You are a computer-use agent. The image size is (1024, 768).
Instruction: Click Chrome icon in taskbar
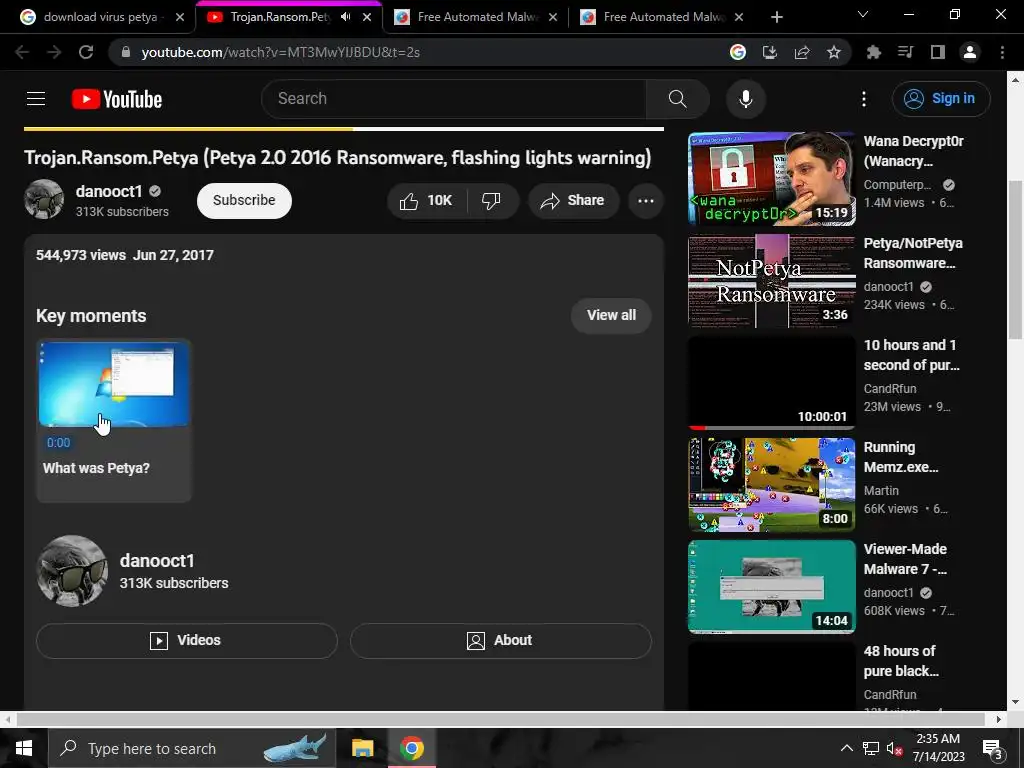(411, 748)
